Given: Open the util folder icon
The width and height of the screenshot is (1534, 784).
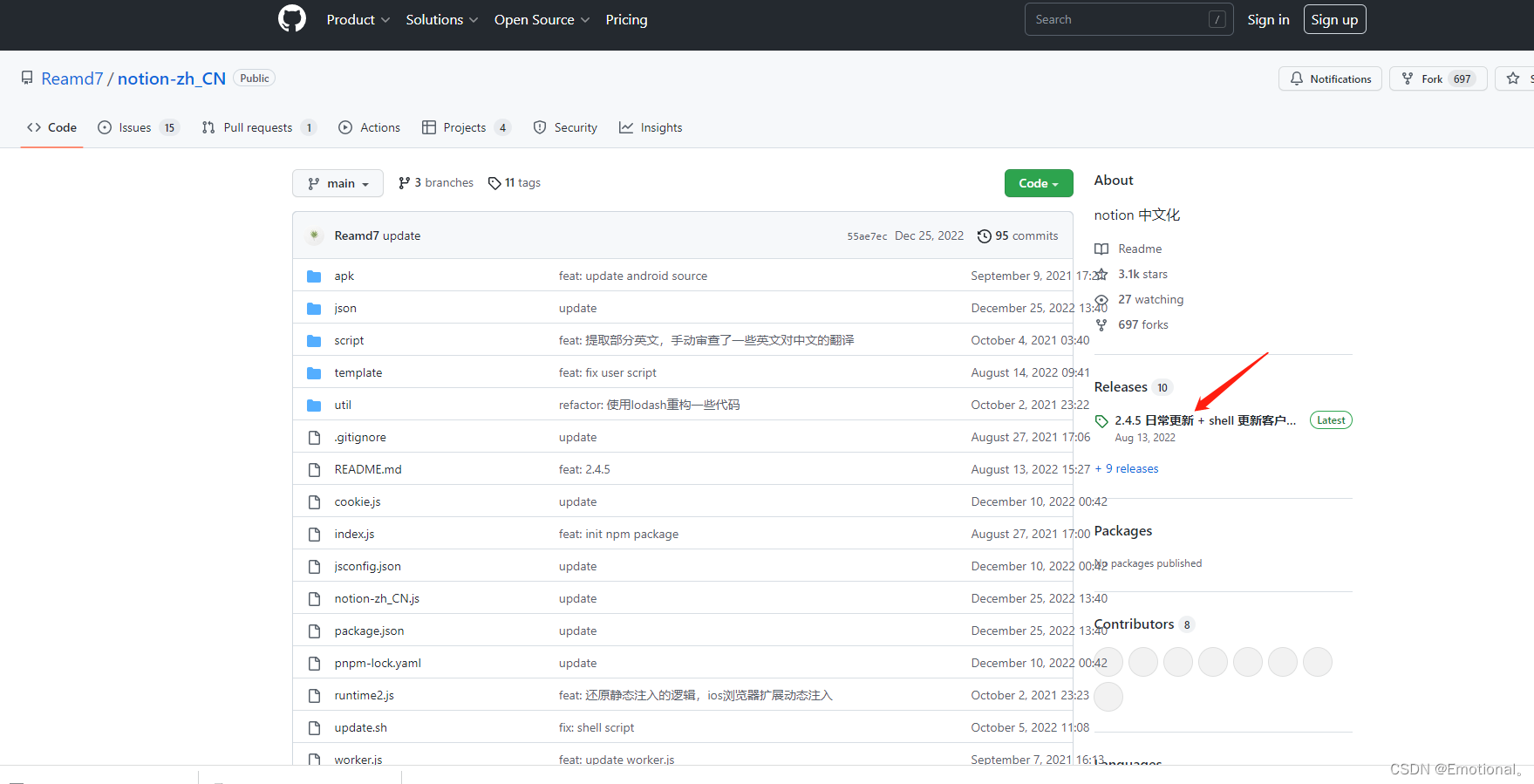Looking at the screenshot, I should 314,406.
